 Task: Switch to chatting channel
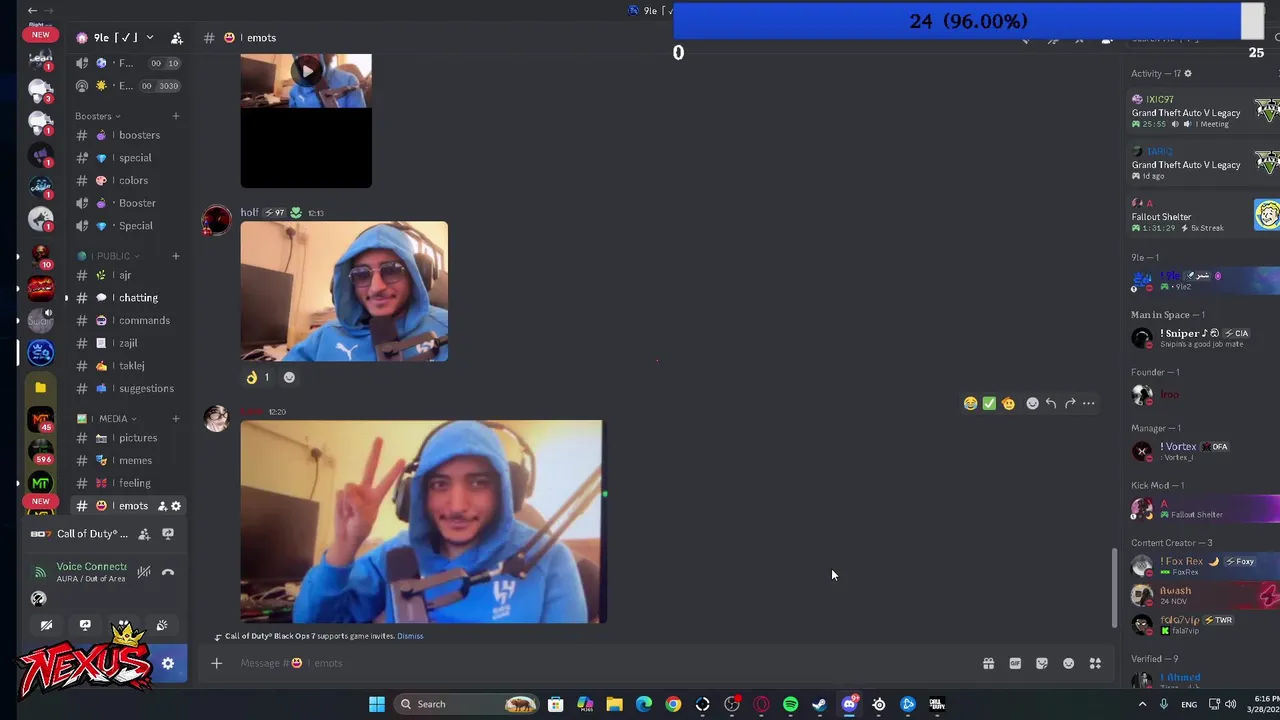tap(128, 298)
